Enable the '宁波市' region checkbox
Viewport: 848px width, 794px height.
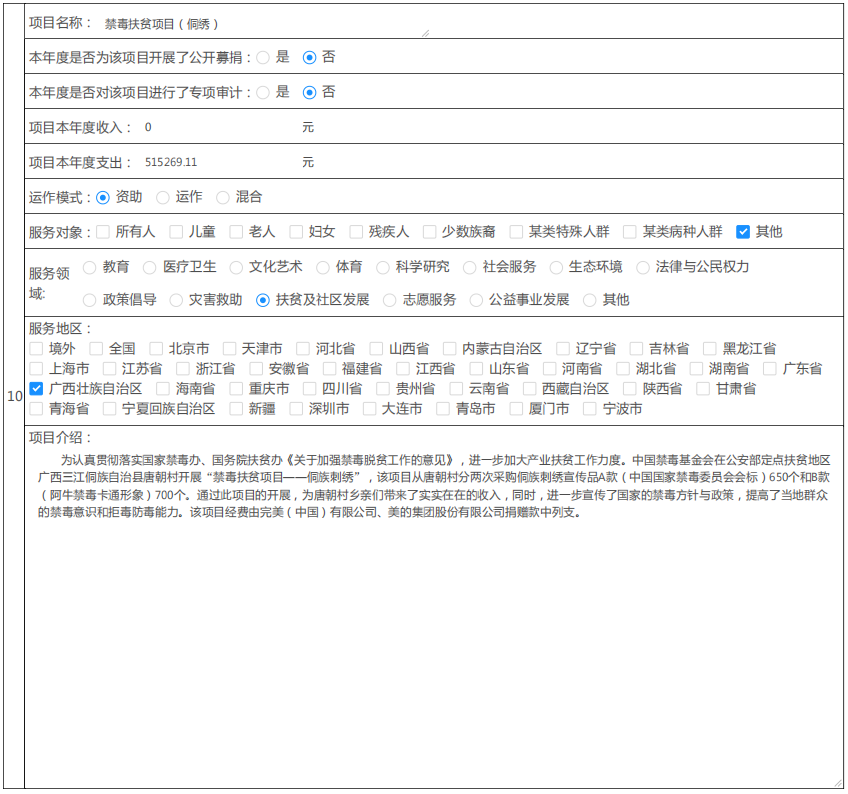[x=590, y=409]
